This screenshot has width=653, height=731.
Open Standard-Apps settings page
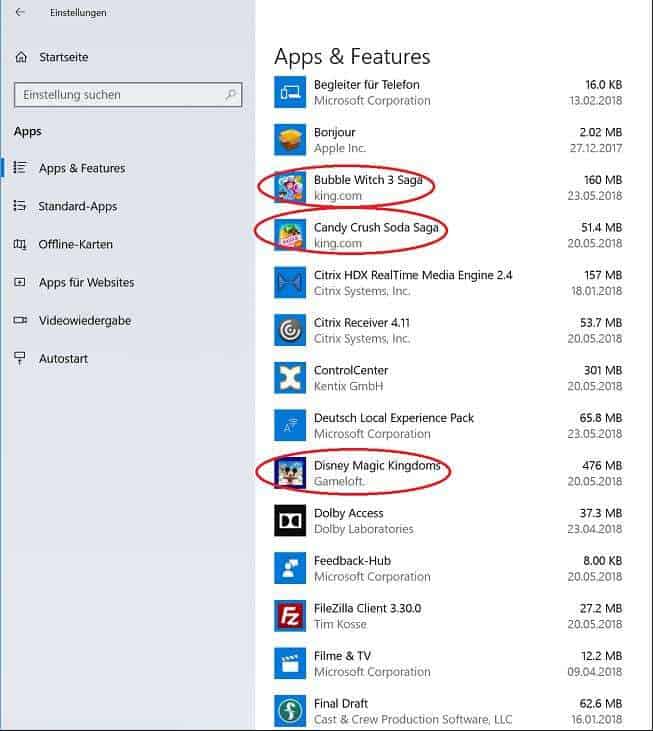click(x=77, y=206)
